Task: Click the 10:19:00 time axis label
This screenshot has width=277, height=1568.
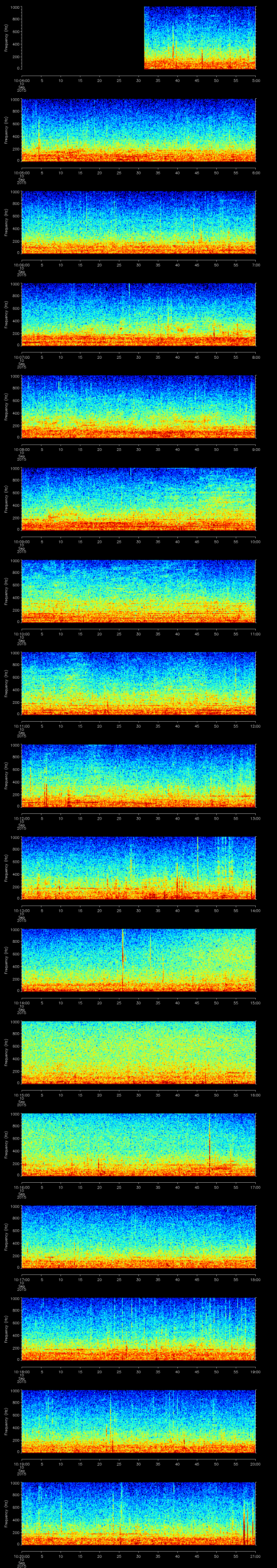Action: [x=21, y=1464]
